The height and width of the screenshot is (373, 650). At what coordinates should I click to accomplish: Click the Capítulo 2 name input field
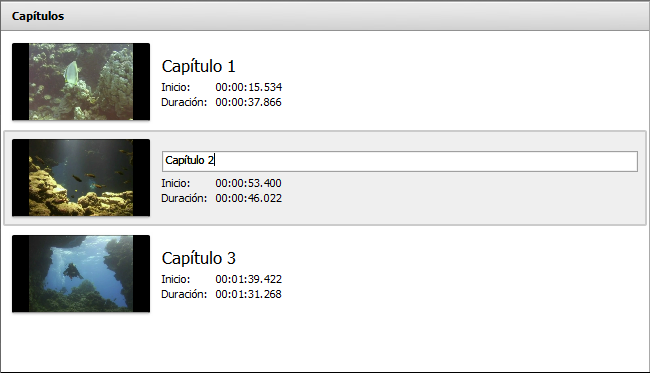400,161
